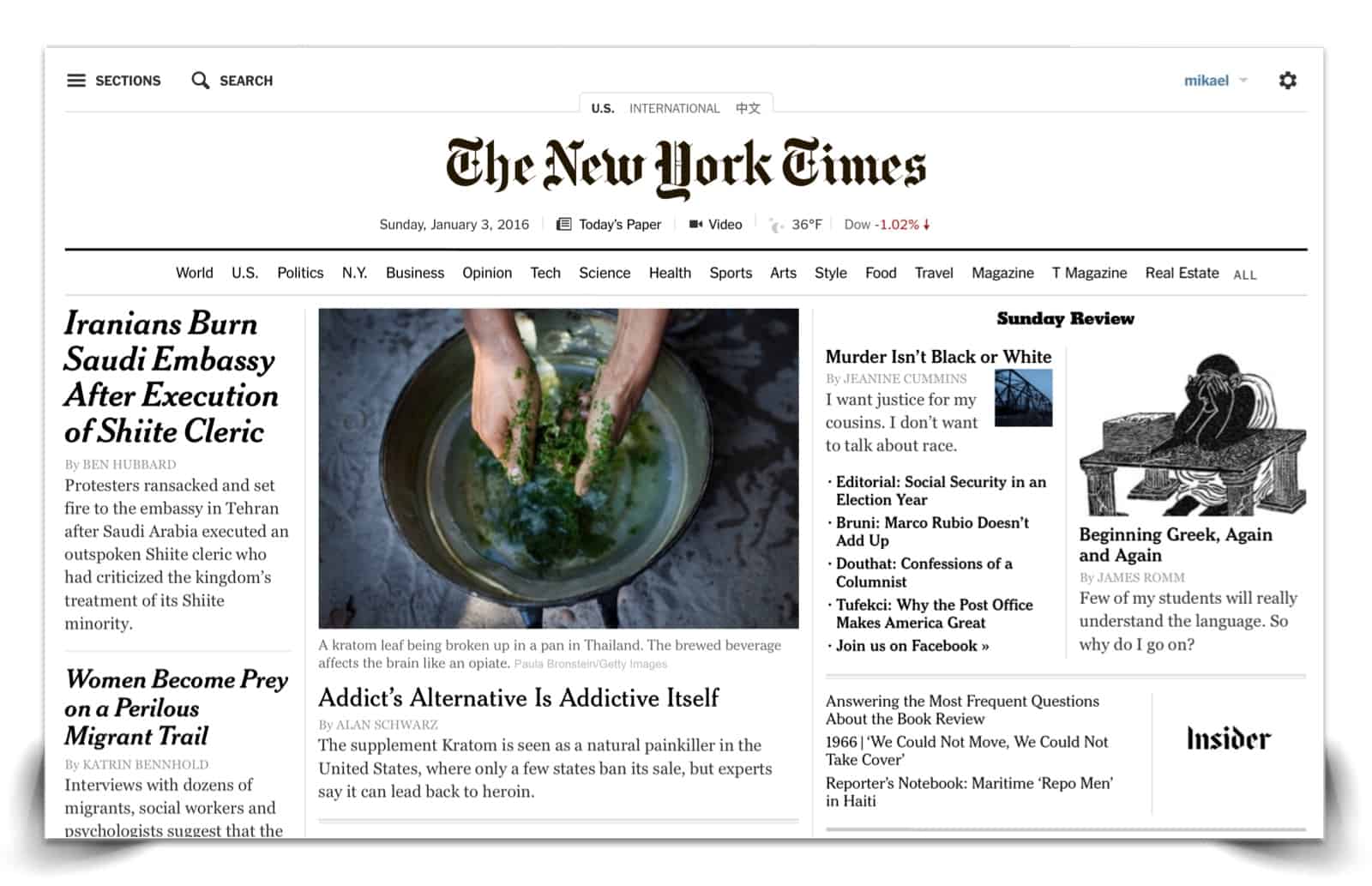Switch to the Chinese 中文 edition
Viewport: 1372px width, 886px height.
click(748, 108)
